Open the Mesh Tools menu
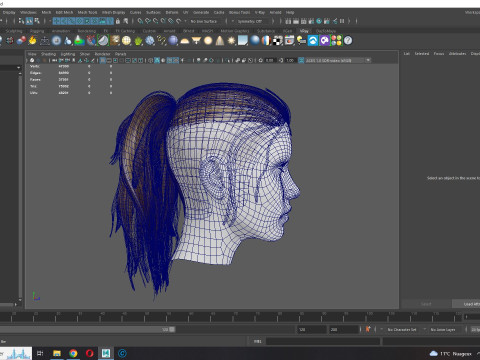Viewport: 480px width, 360px height. point(87,12)
